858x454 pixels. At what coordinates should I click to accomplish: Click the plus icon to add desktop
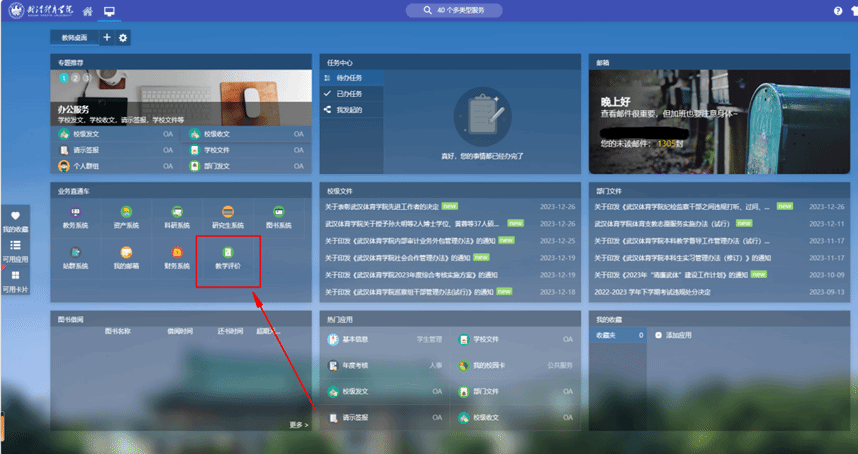point(107,38)
